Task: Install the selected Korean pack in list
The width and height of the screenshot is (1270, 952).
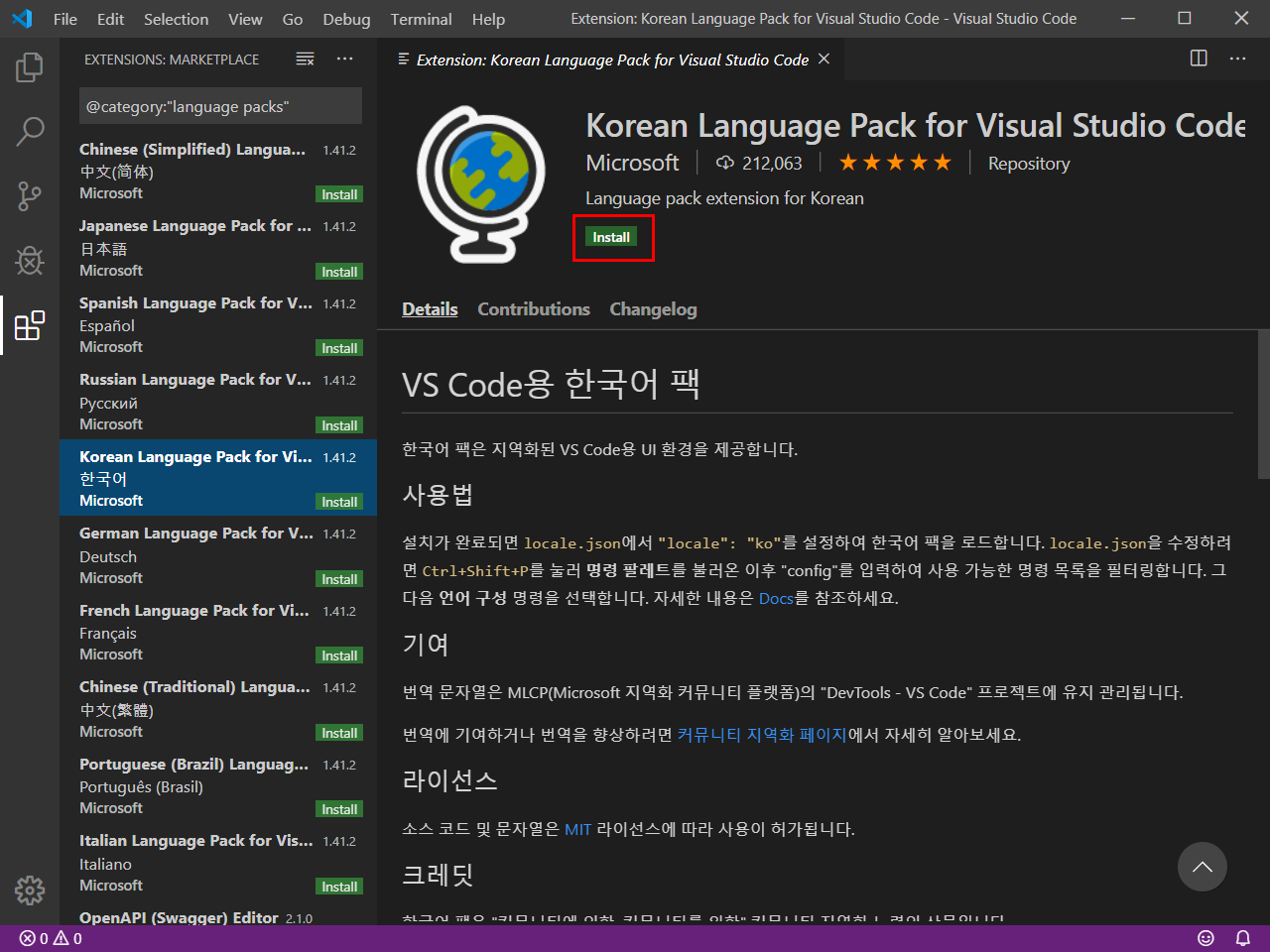Action: tap(339, 502)
